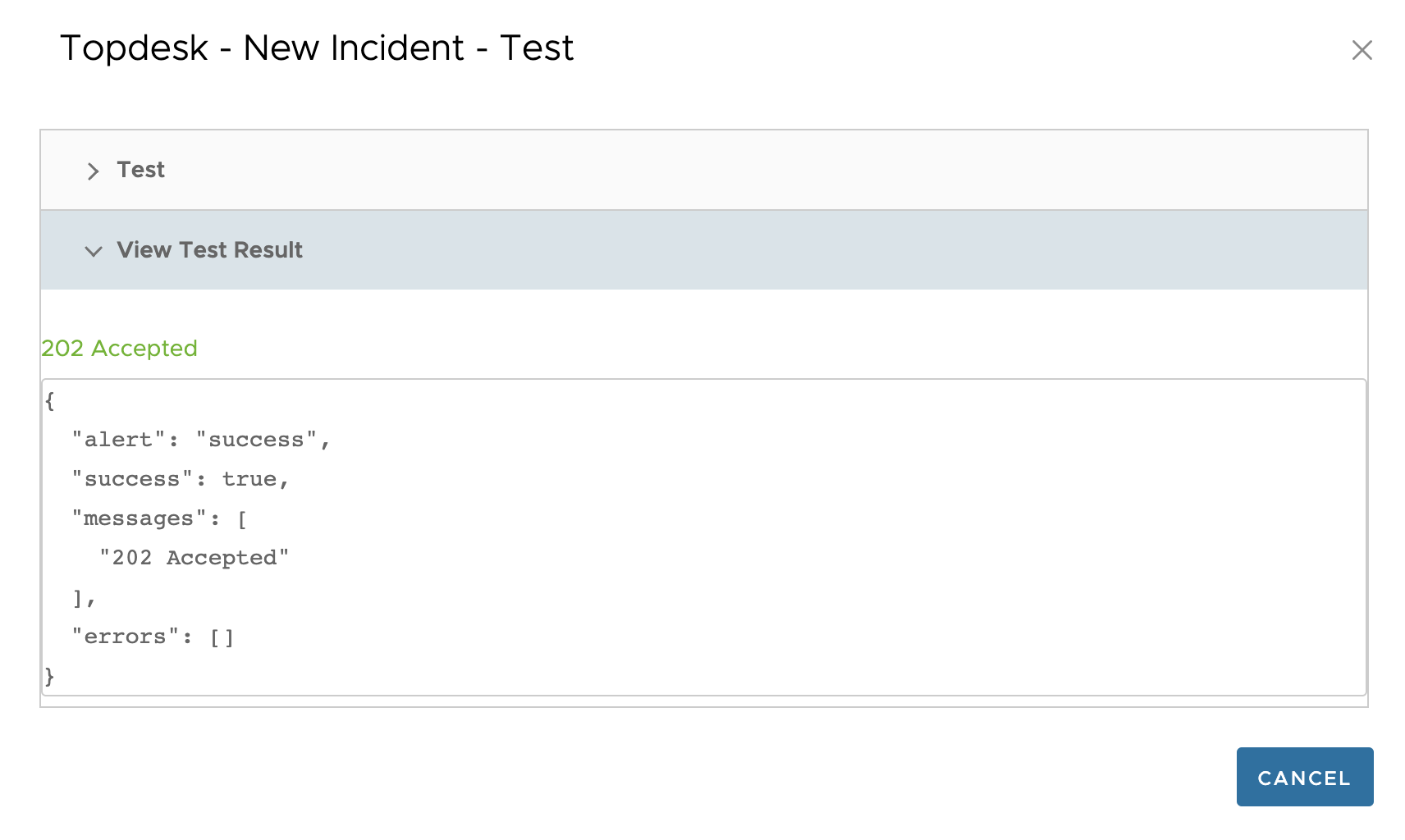The height and width of the screenshot is (840, 1405).
Task: Click the 202 Accepted message inside the JSON
Action: click(194, 557)
